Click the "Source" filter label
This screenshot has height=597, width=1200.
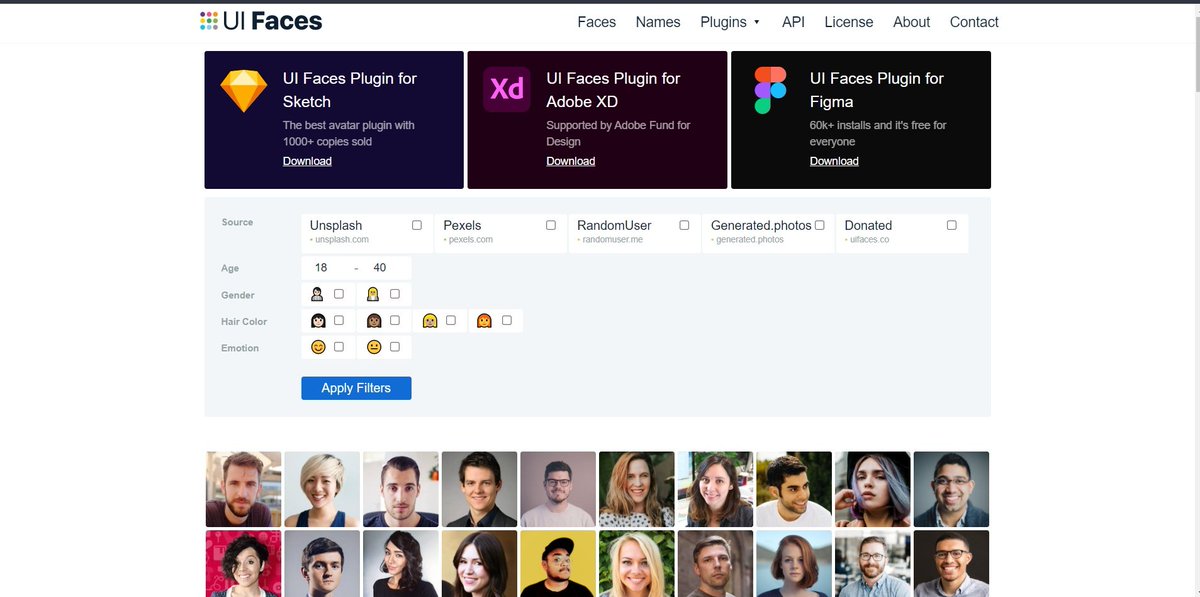click(237, 222)
